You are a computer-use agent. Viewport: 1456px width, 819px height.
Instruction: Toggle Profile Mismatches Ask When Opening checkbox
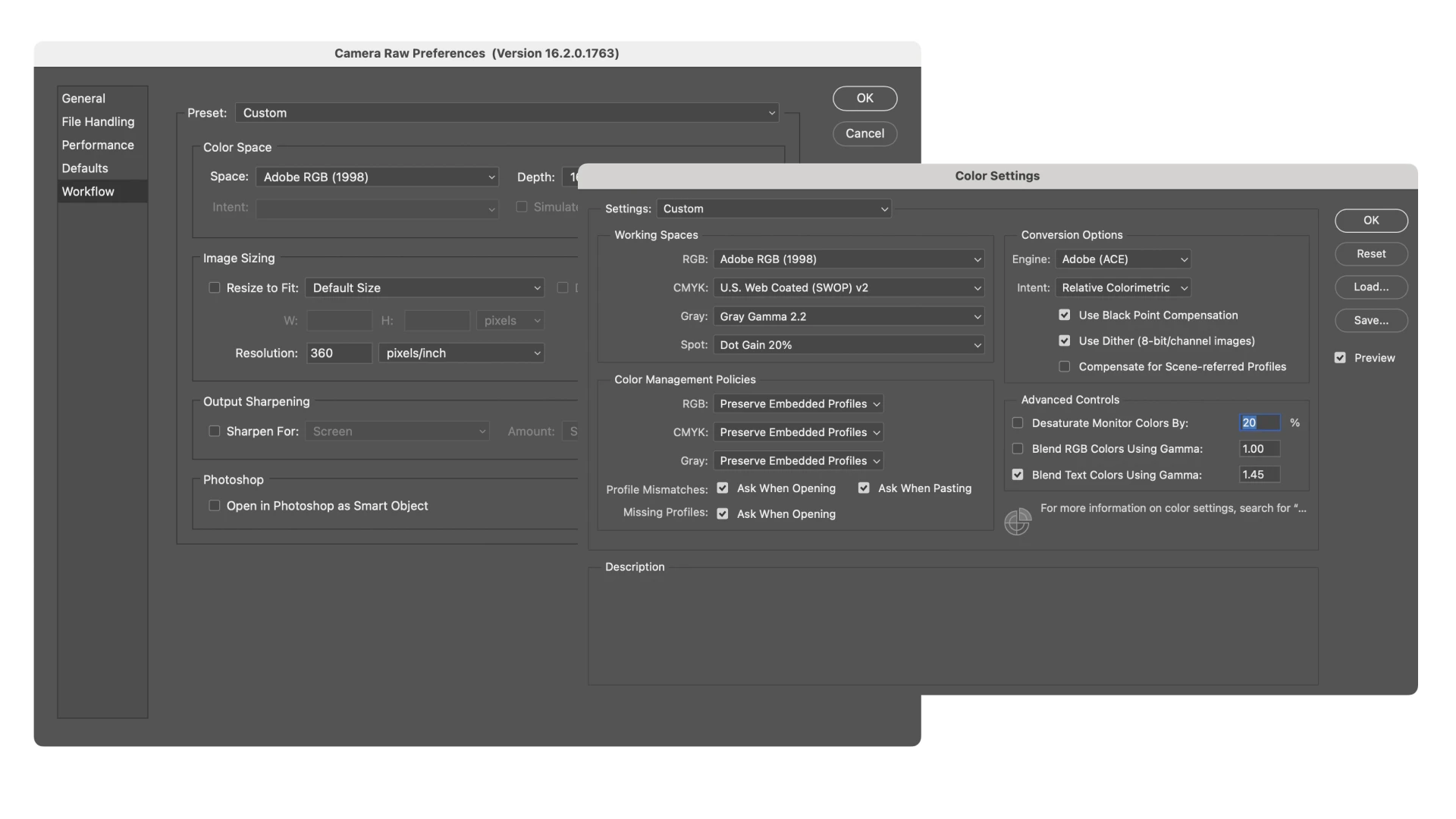click(x=723, y=488)
